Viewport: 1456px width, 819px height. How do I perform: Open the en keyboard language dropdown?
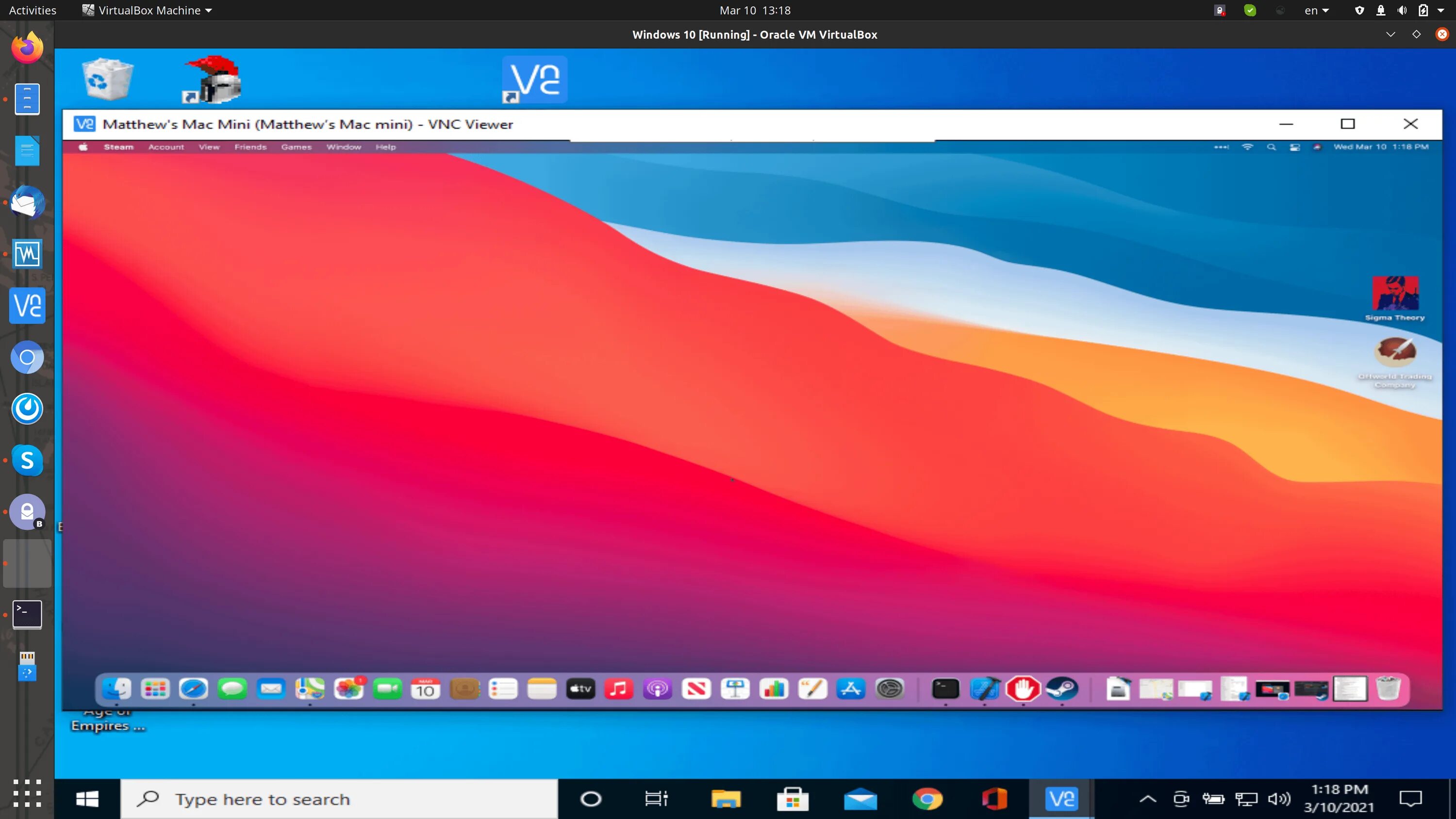tap(1316, 10)
